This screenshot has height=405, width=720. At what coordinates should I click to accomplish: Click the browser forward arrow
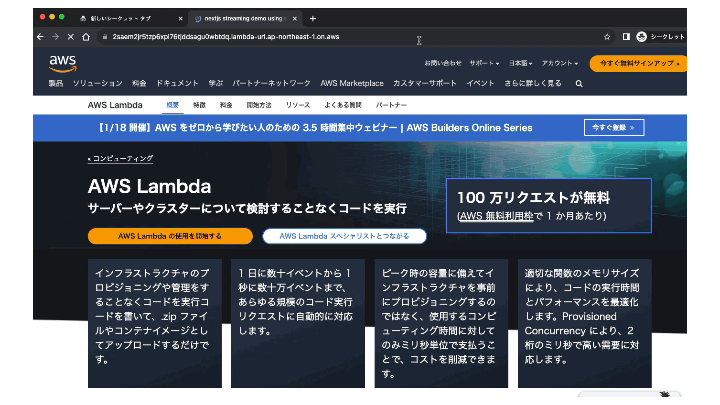click(x=56, y=37)
